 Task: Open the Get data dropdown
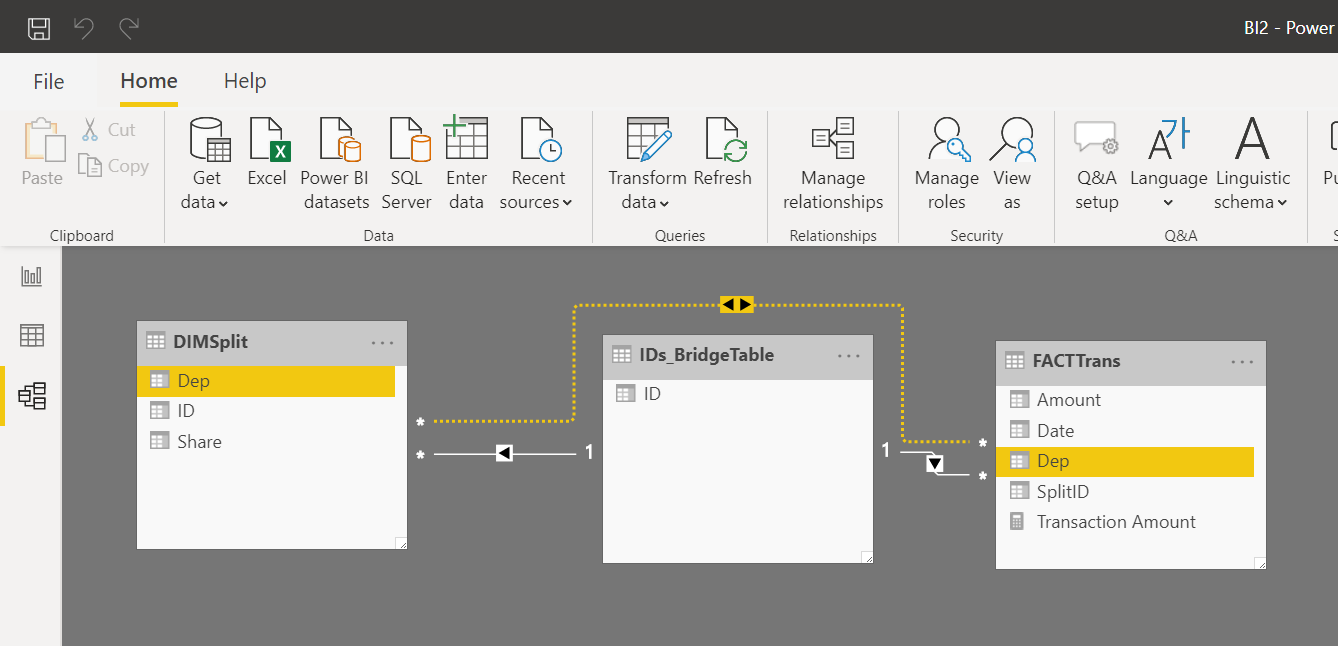pos(208,165)
